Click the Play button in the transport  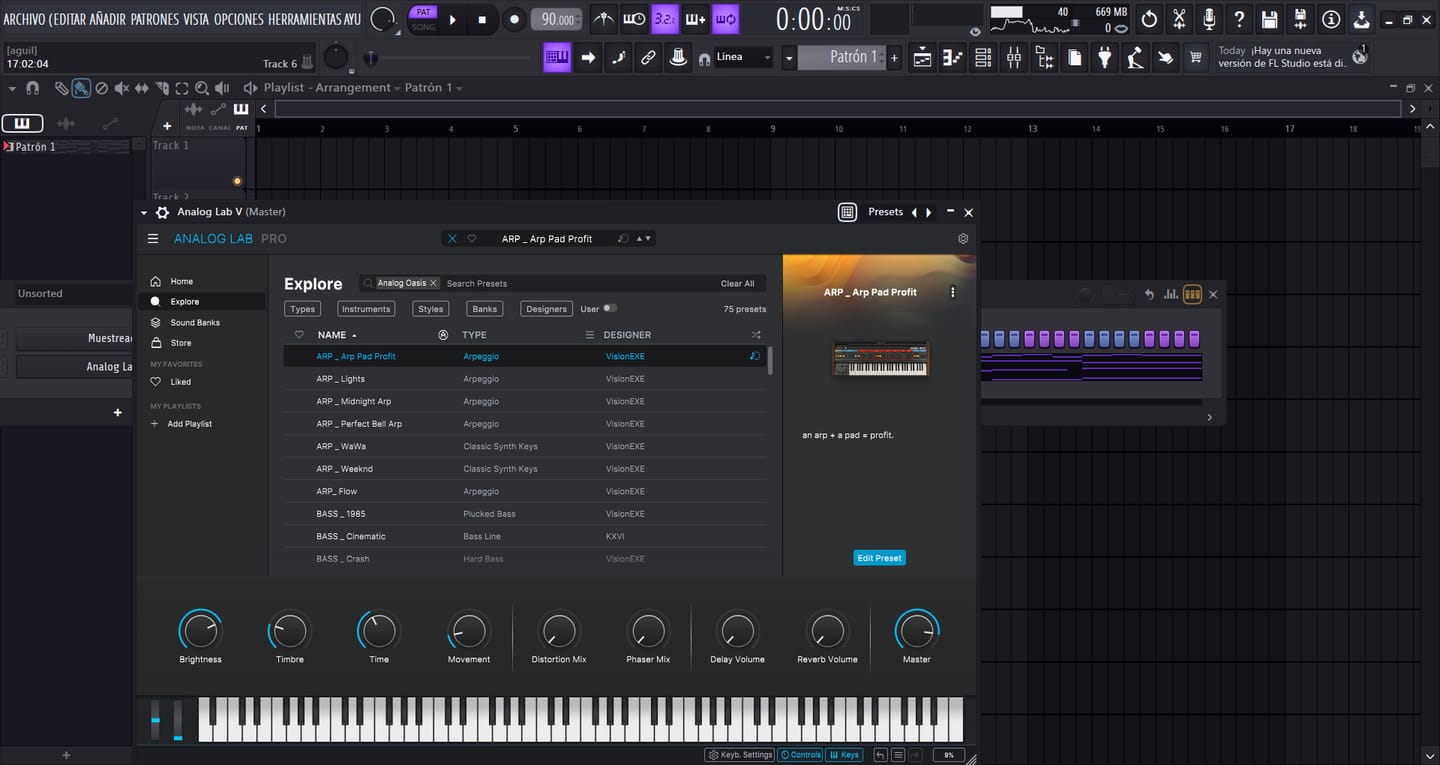tap(453, 19)
